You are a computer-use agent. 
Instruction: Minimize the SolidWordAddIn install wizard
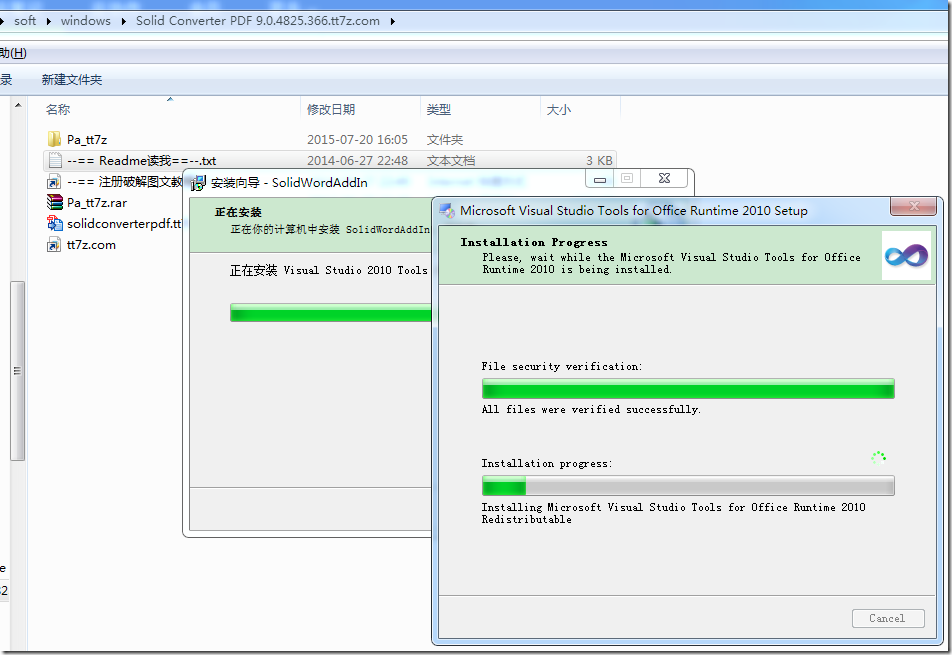coord(600,178)
